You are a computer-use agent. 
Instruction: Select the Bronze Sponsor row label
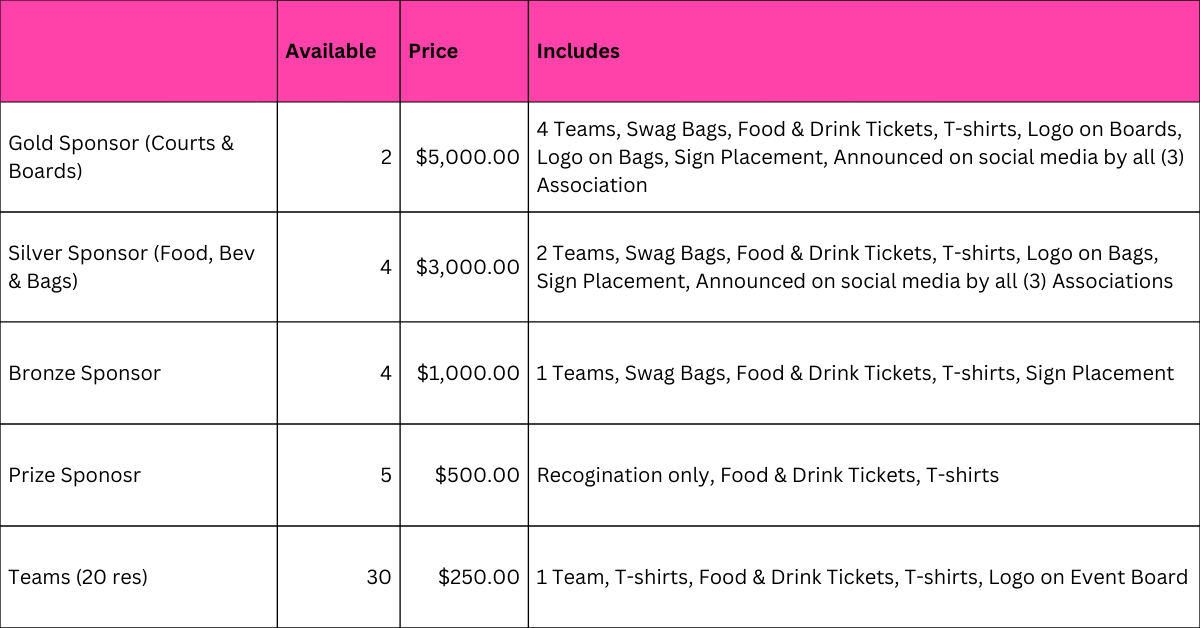coord(84,373)
